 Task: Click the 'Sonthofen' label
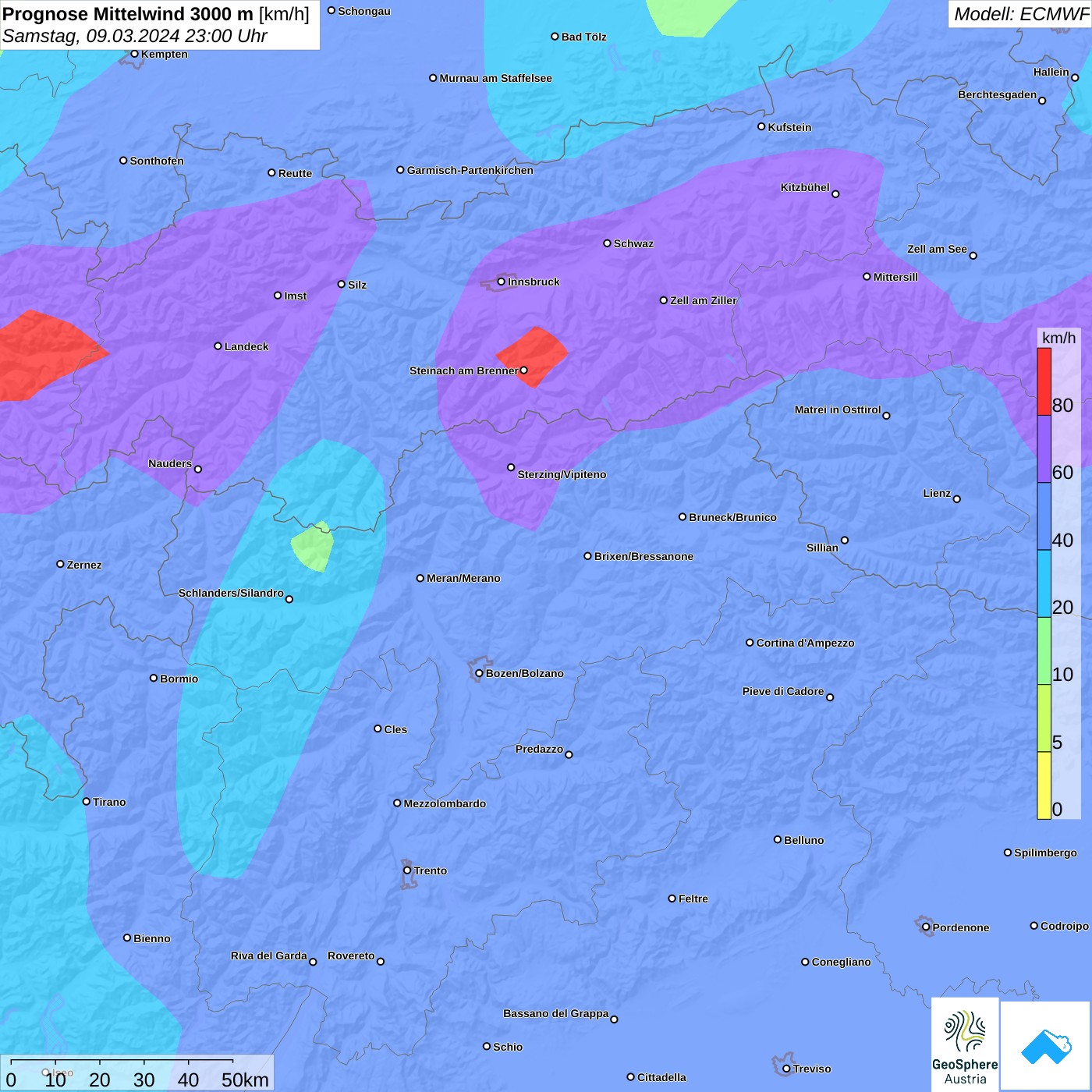click(157, 161)
